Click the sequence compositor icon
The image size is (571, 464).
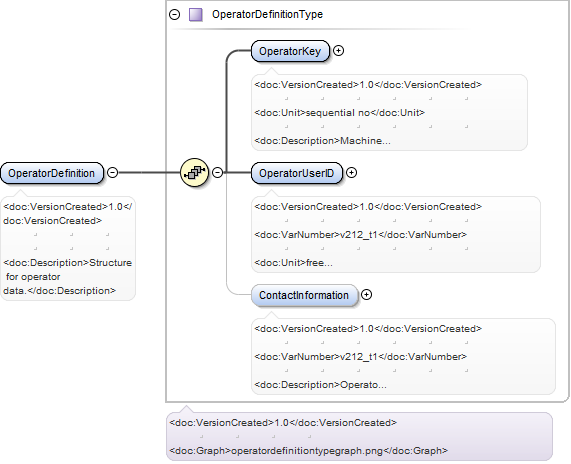[194, 172]
